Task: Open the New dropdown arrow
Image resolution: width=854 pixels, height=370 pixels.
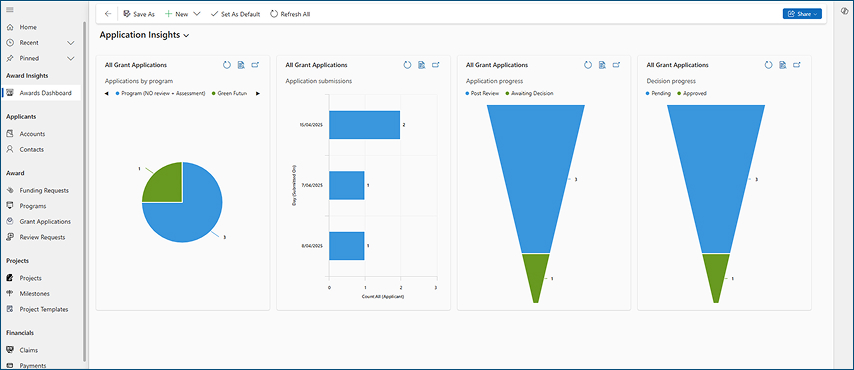Action: 197,14
